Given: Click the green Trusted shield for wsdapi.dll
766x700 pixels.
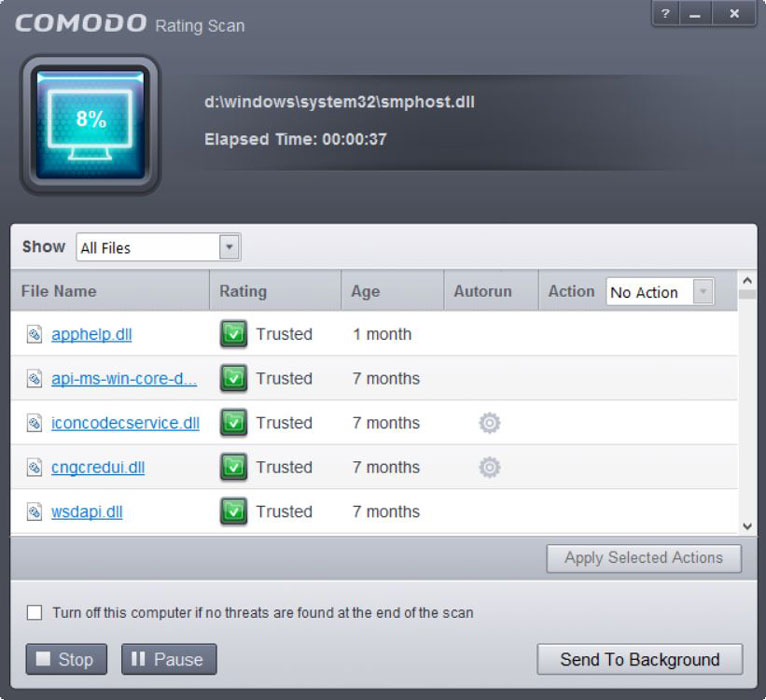Looking at the screenshot, I should [x=234, y=512].
